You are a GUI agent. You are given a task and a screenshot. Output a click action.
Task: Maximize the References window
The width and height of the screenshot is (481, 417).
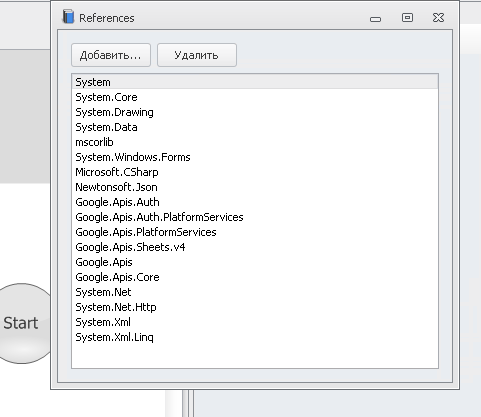(x=407, y=17)
